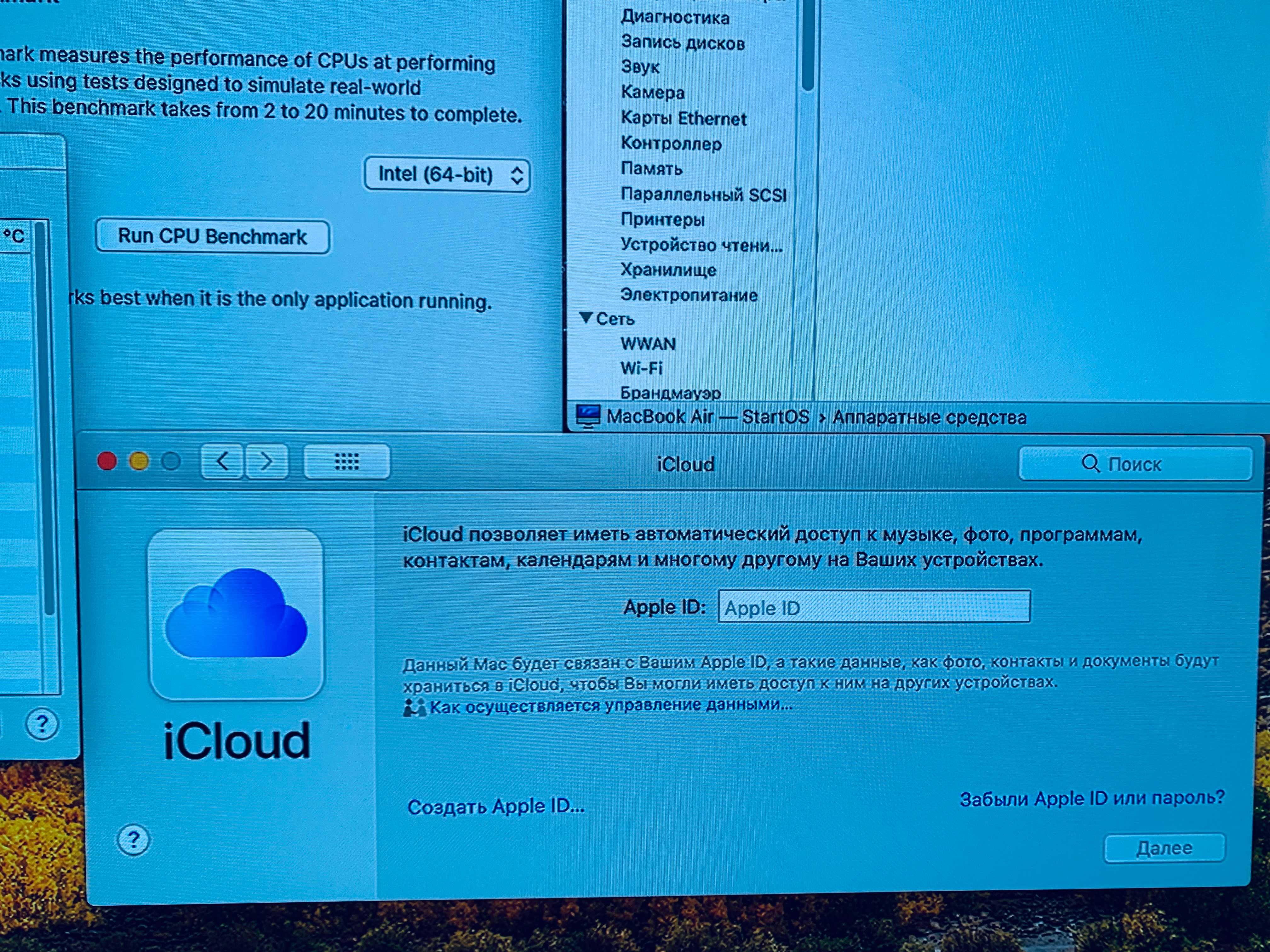Select Диагностика in the hardware list
The height and width of the screenshot is (952, 1270).
pyautogui.click(x=675, y=18)
